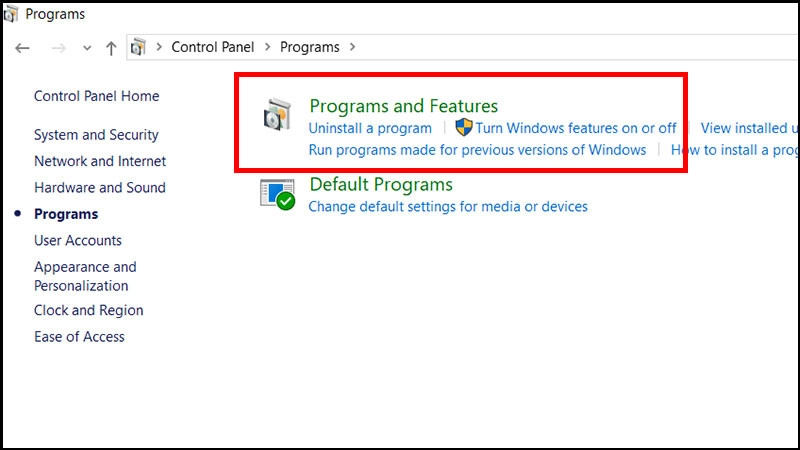Go to Control Panel Home
The width and height of the screenshot is (800, 450).
(x=96, y=96)
